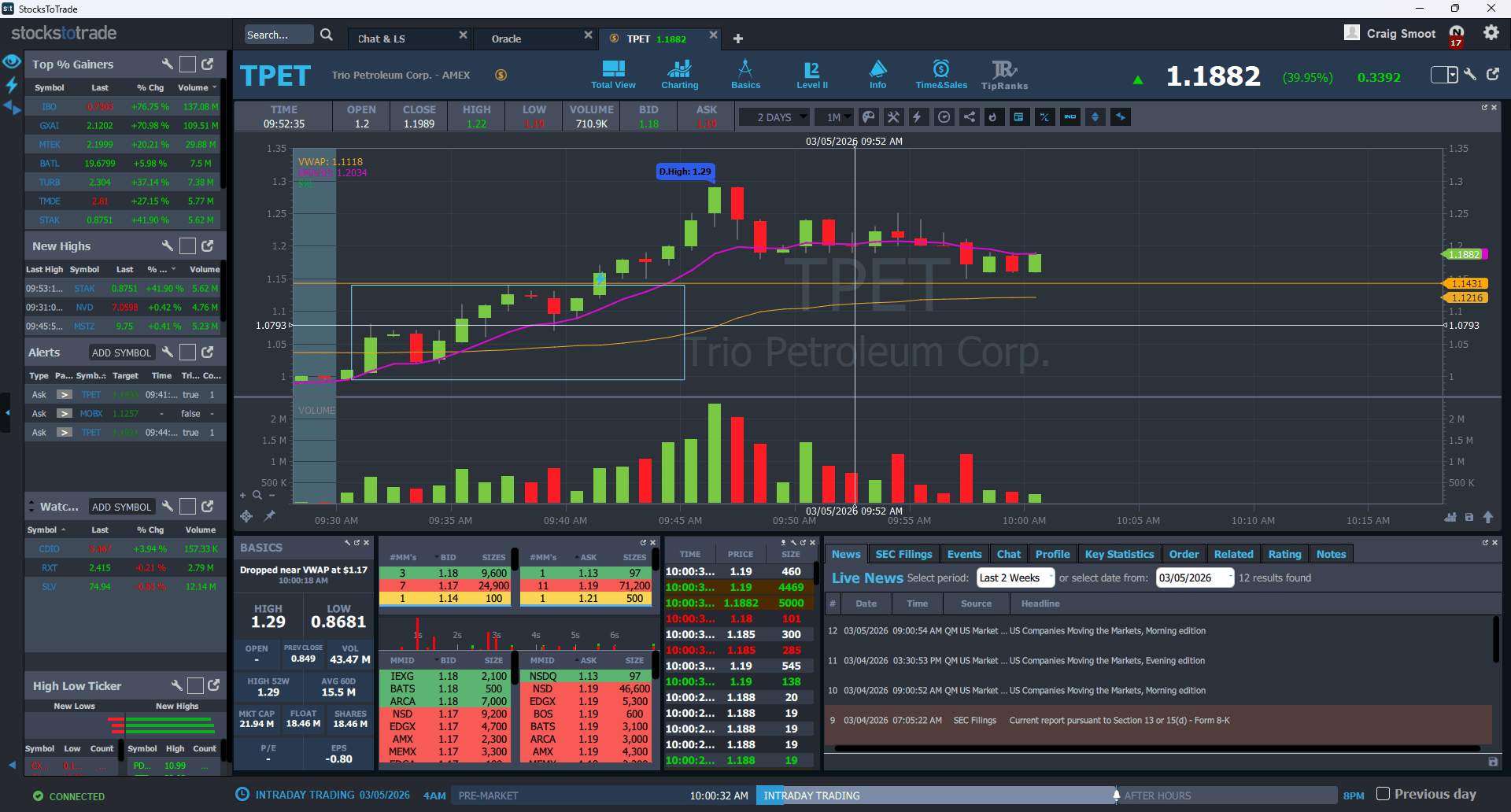Sort Top % Gainers by Volume arrow
The height and width of the screenshot is (812, 1511).
(x=214, y=87)
